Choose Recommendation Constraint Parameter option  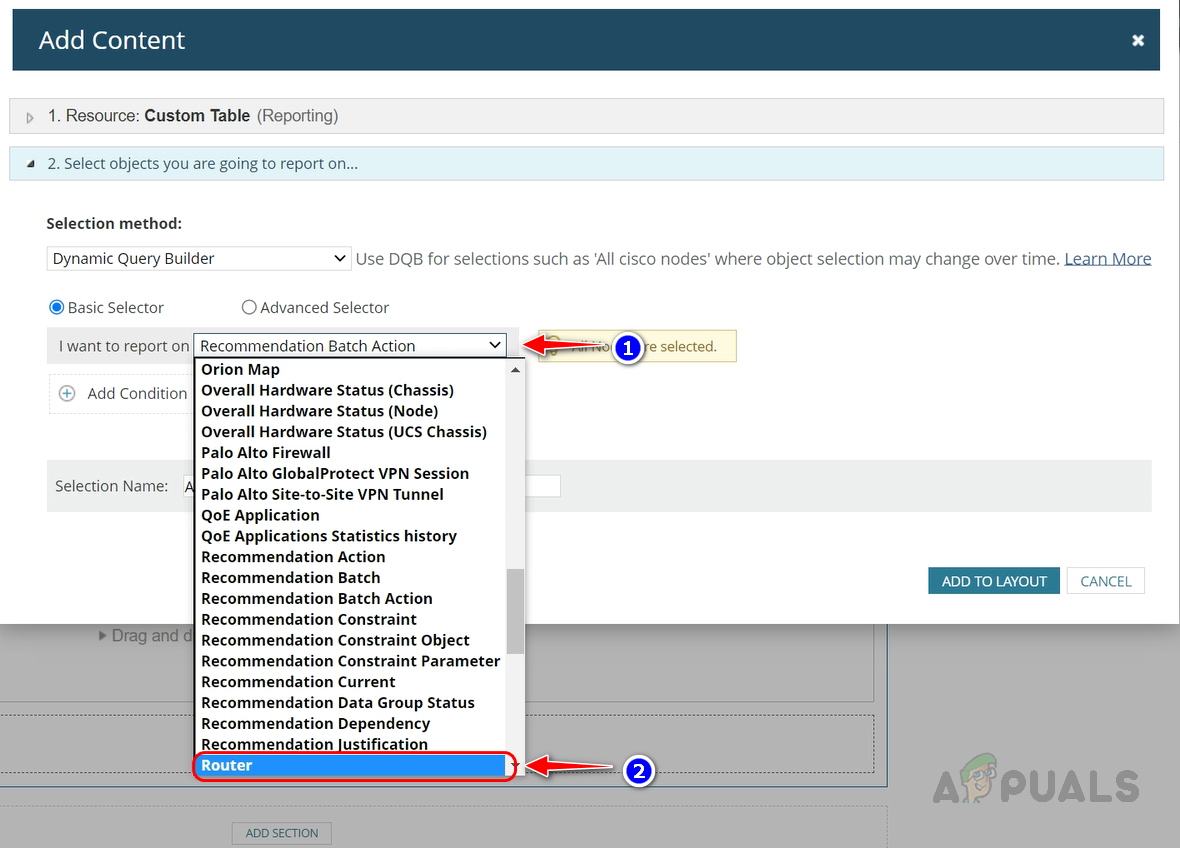(351, 661)
